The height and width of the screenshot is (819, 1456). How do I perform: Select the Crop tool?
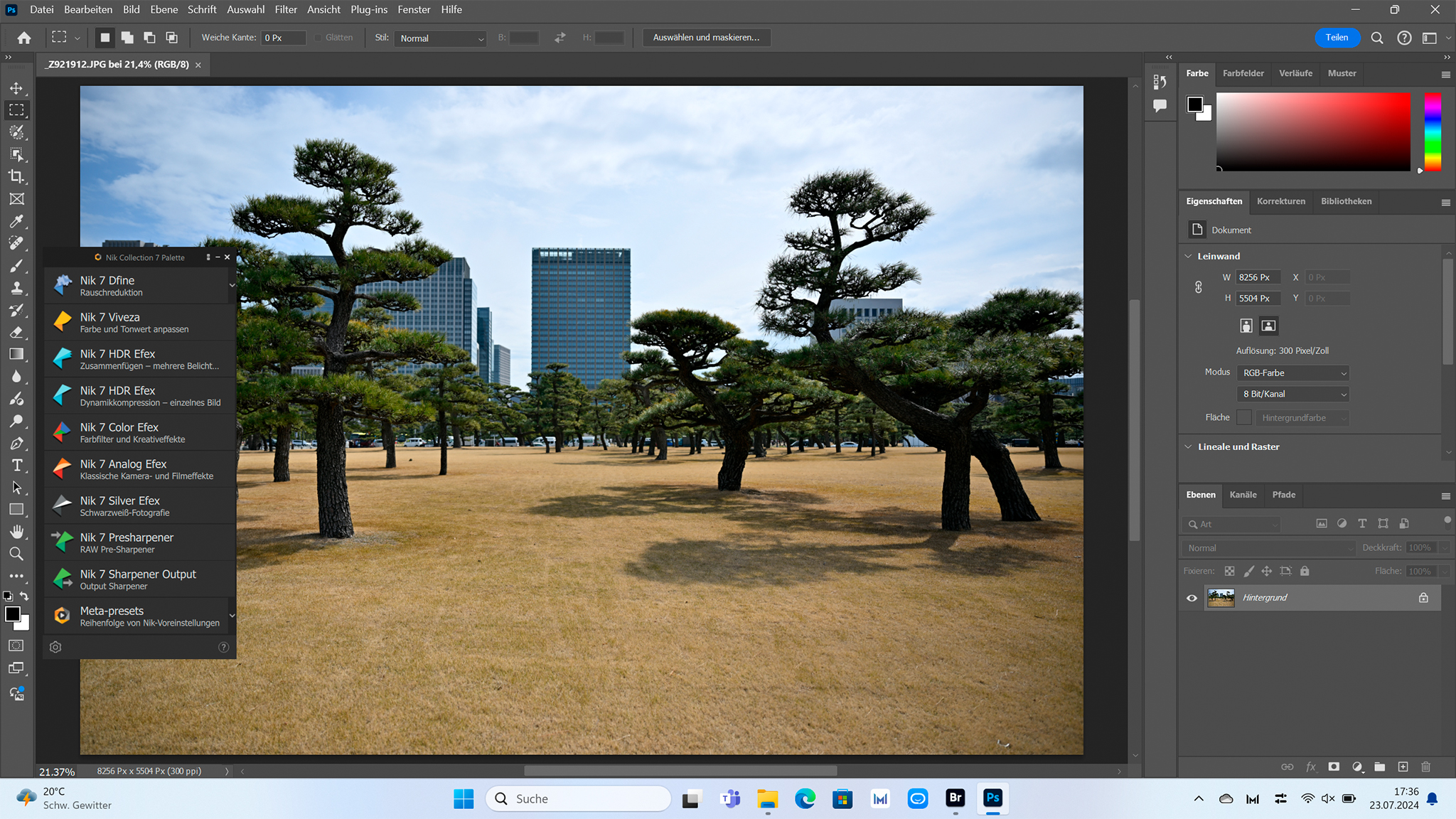tap(17, 176)
